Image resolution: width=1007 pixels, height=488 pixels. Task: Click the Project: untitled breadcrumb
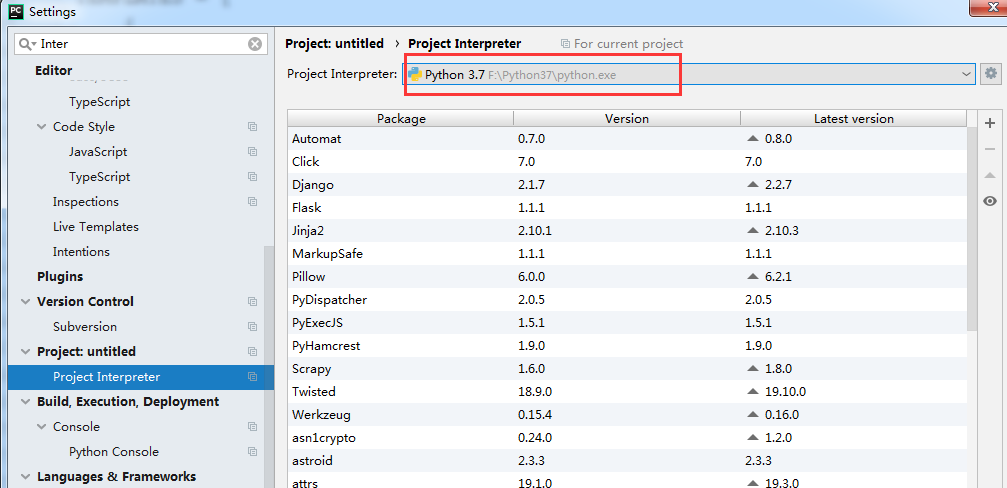click(x=334, y=44)
